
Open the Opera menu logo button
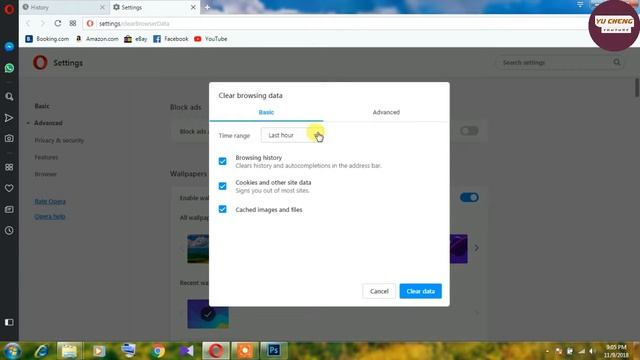[9, 9]
